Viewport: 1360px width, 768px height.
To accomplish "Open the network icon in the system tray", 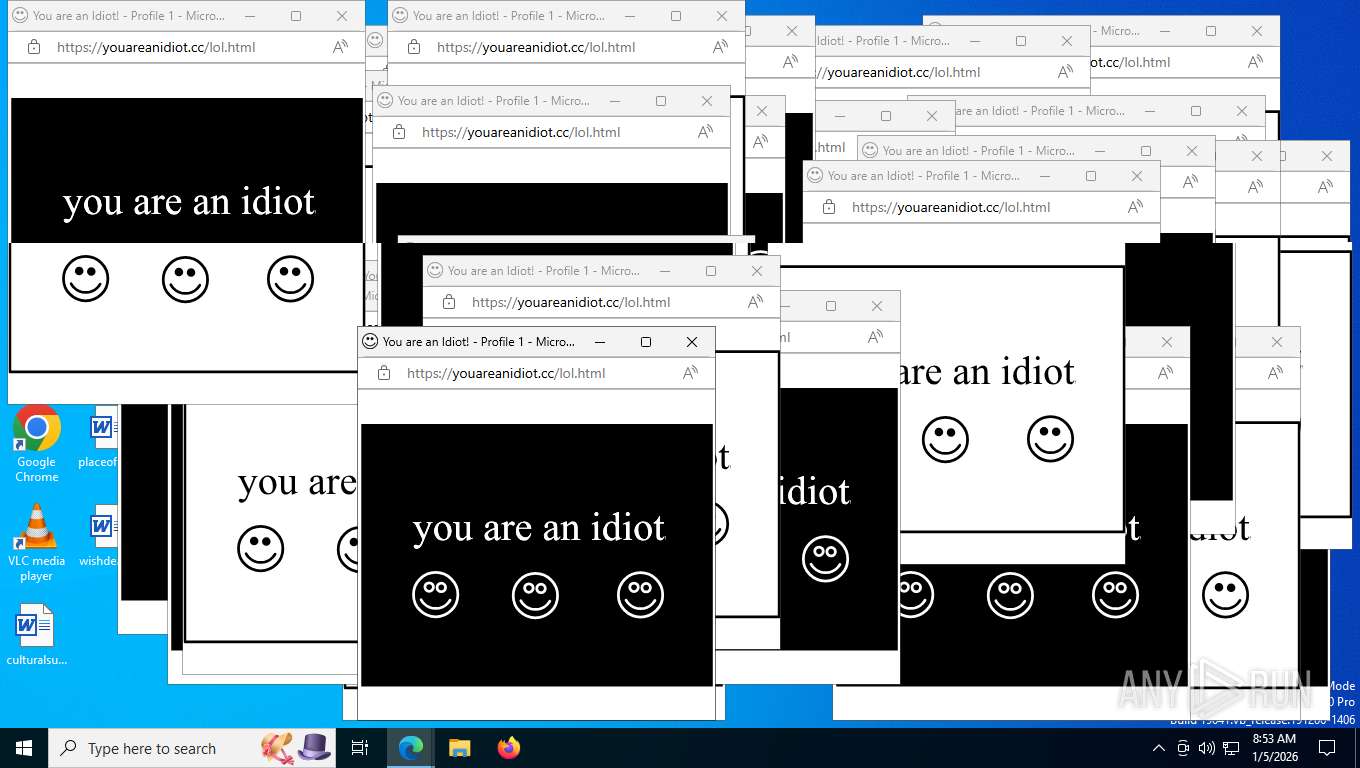I will click(x=1231, y=748).
